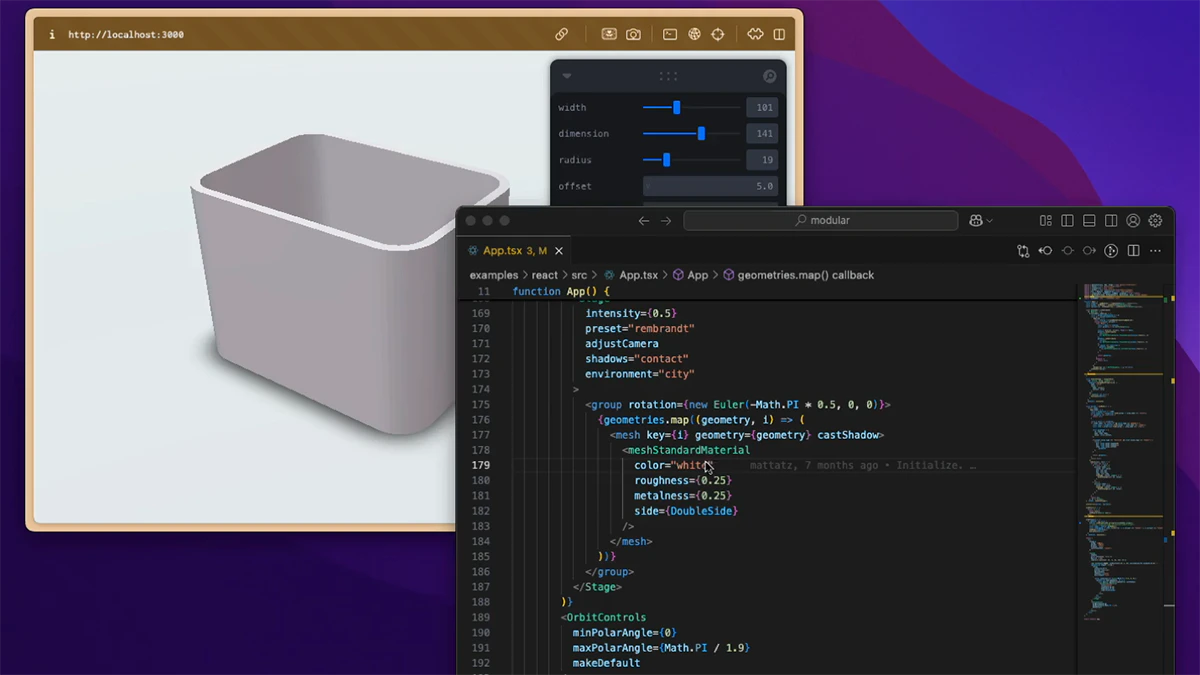This screenshot has width=1200, height=675.
Task: Split the editor to the right
Action: [1133, 251]
